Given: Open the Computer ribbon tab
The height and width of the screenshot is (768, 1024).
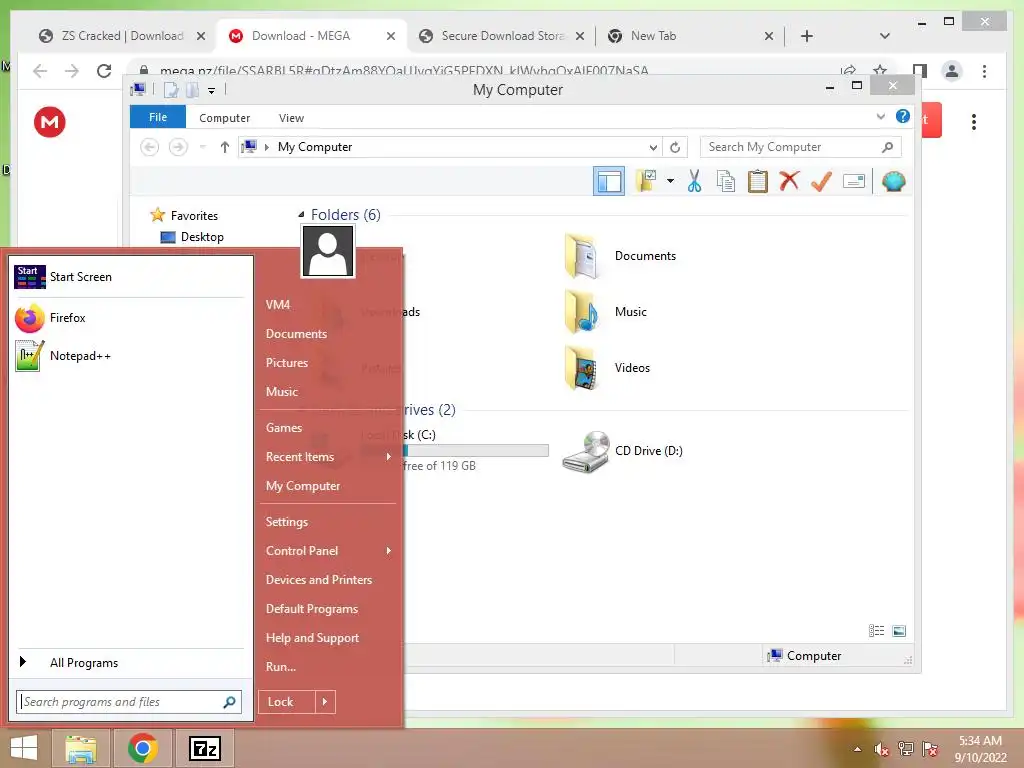Looking at the screenshot, I should (224, 118).
